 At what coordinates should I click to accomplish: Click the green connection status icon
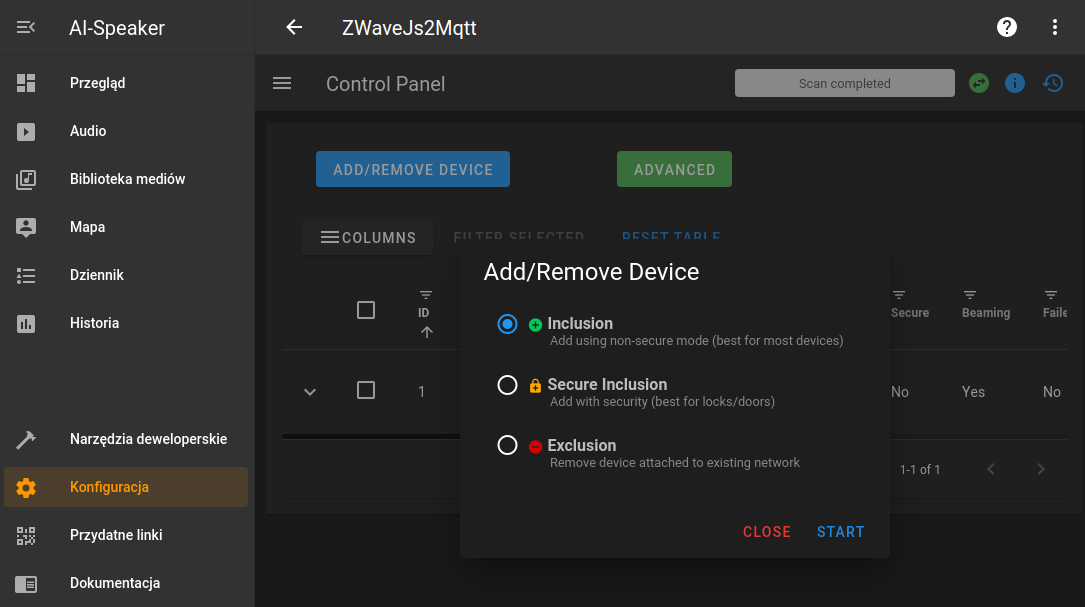tap(978, 83)
